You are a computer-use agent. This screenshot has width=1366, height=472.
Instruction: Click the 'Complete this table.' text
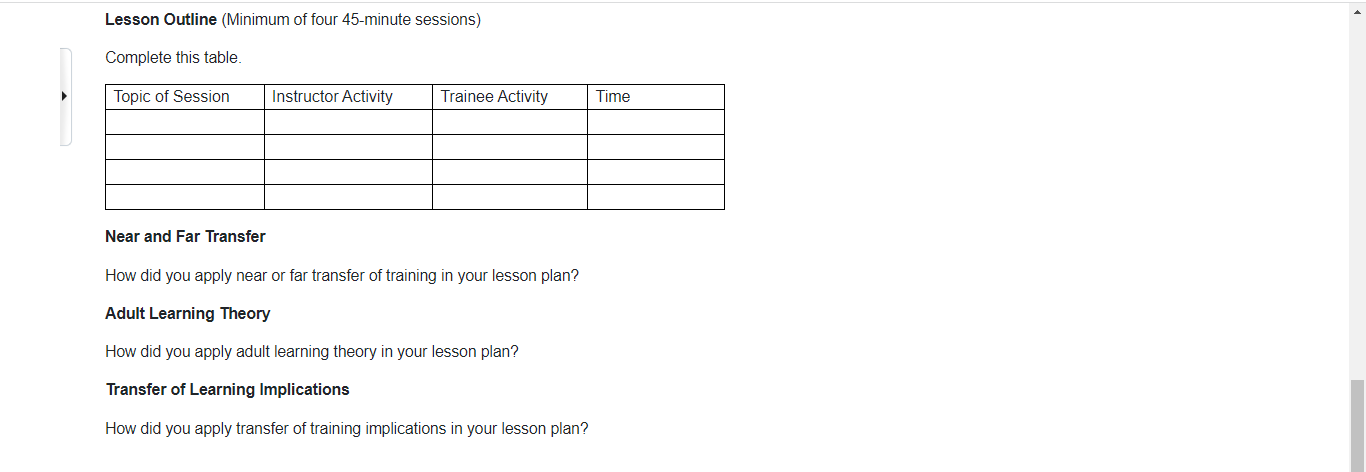click(x=173, y=58)
